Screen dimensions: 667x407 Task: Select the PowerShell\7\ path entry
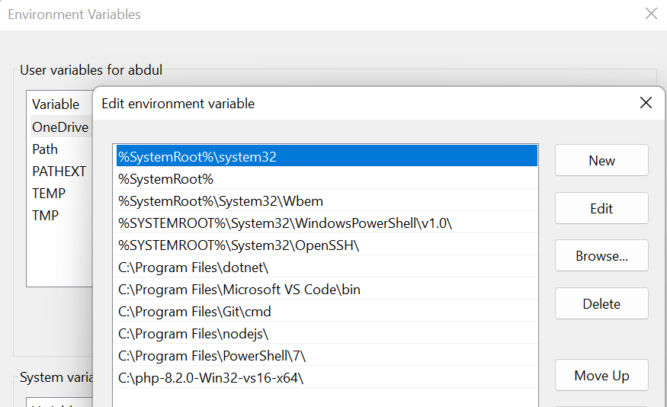pos(327,356)
